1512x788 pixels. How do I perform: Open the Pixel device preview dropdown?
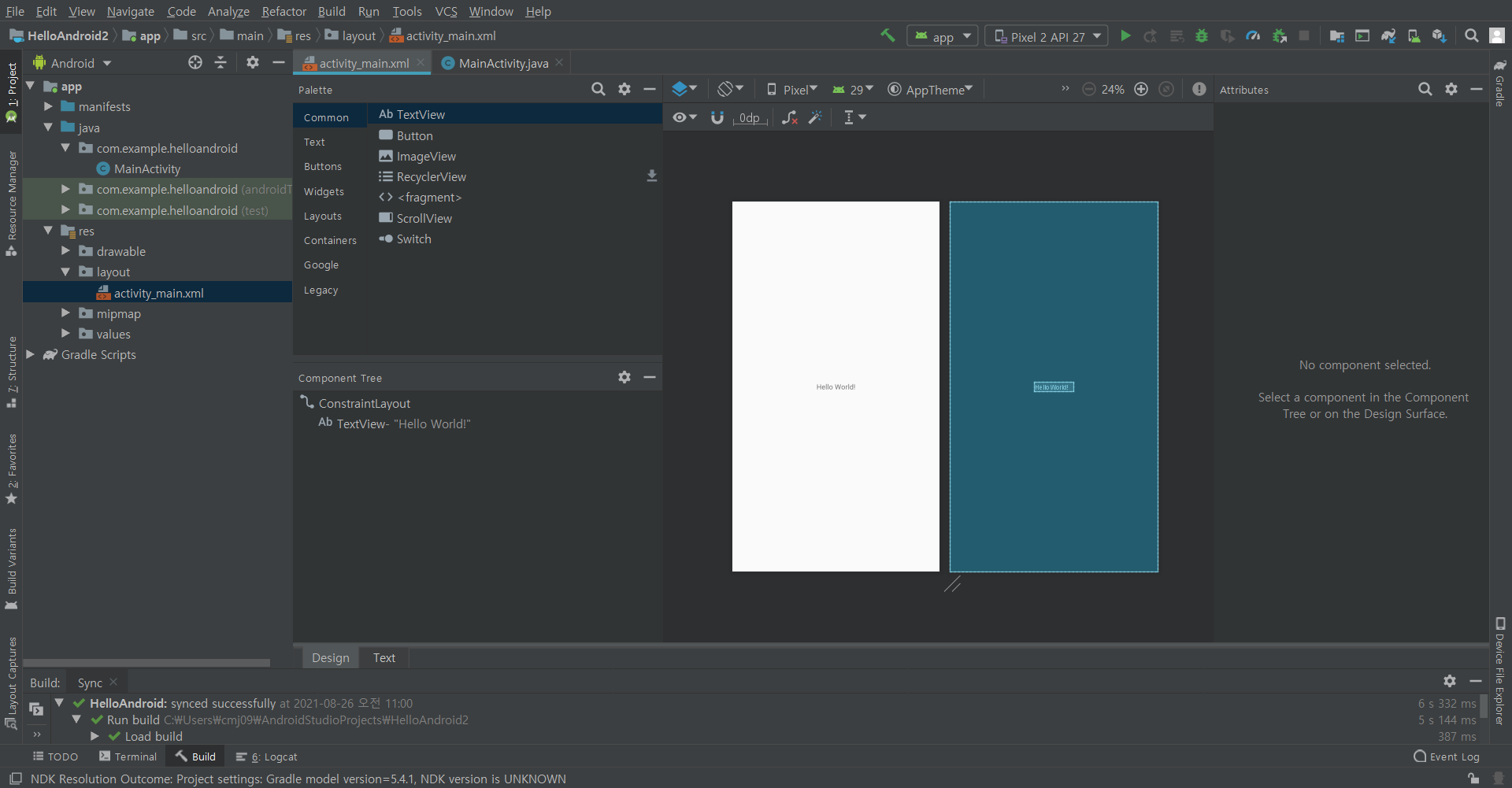click(x=792, y=90)
